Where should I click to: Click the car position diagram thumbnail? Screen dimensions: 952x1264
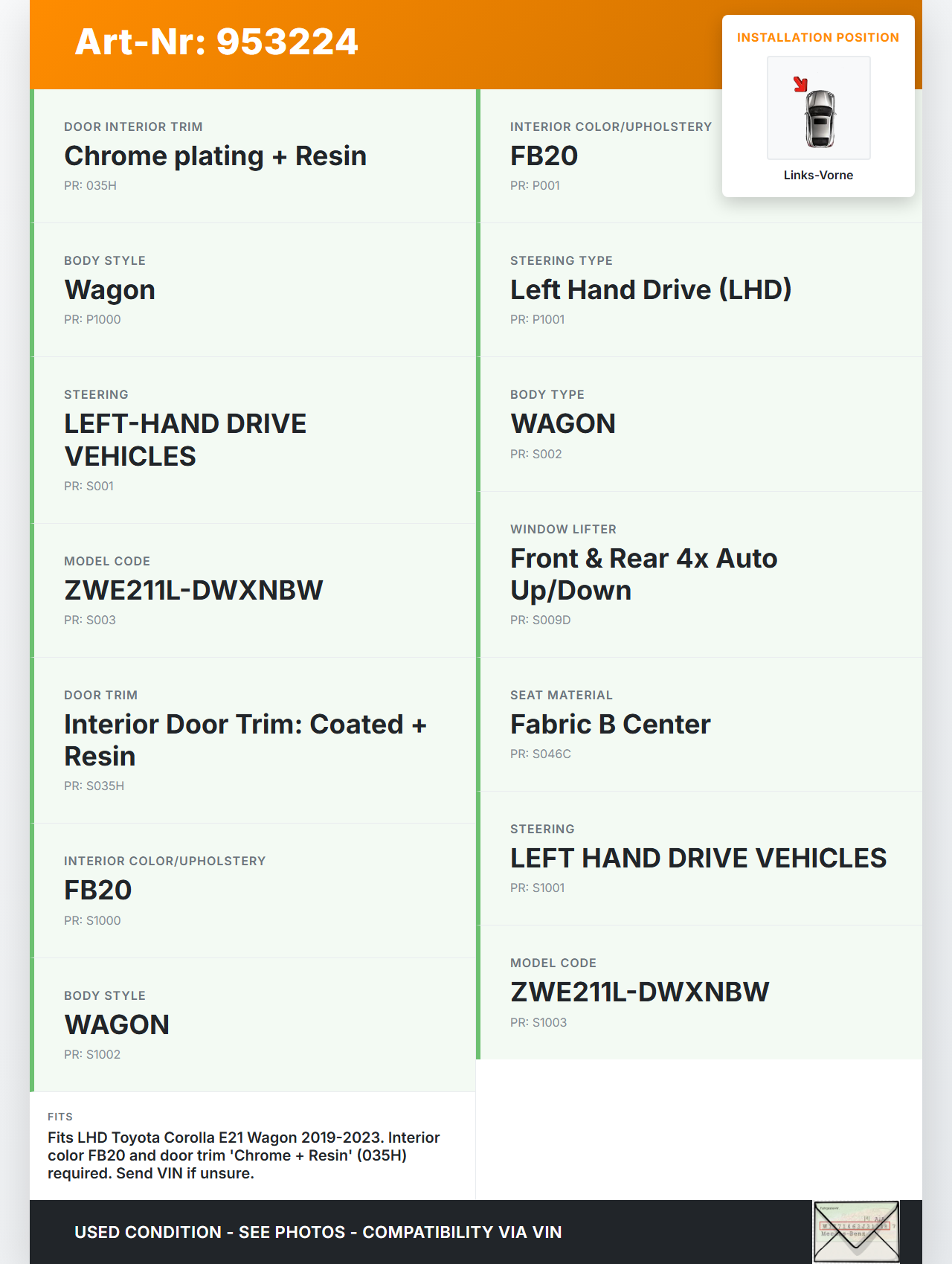(818, 108)
